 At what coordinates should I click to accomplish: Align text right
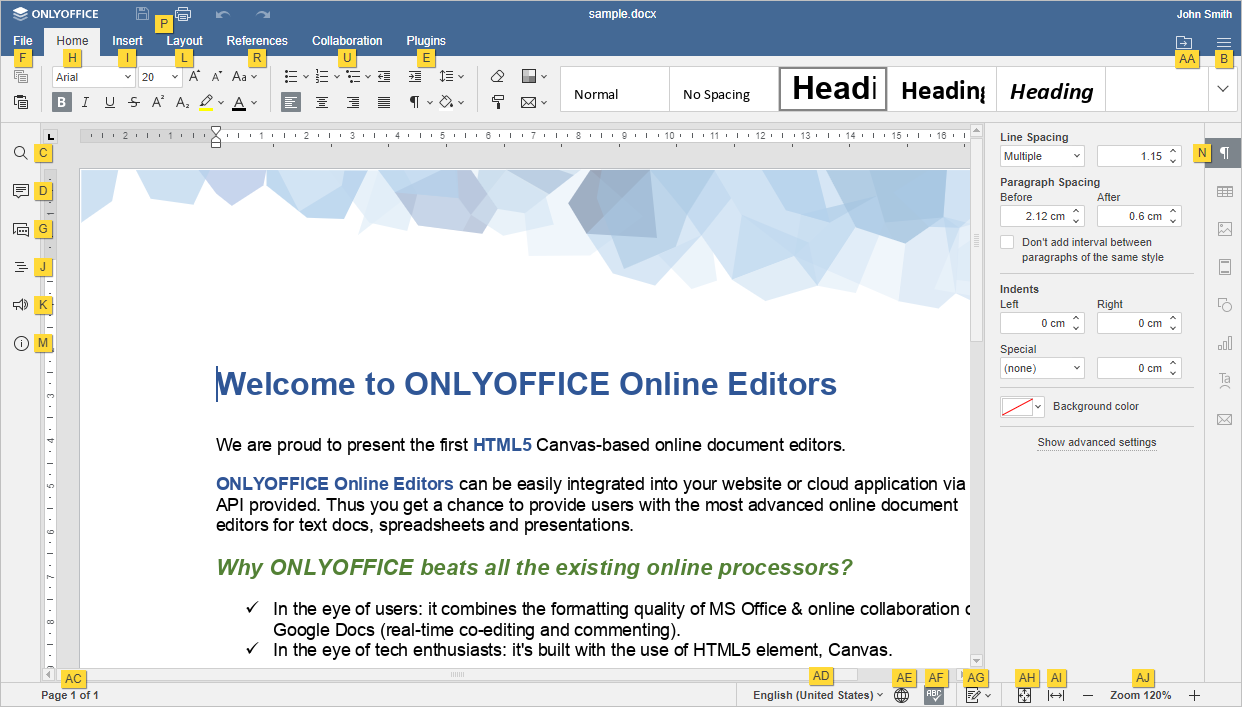(353, 101)
